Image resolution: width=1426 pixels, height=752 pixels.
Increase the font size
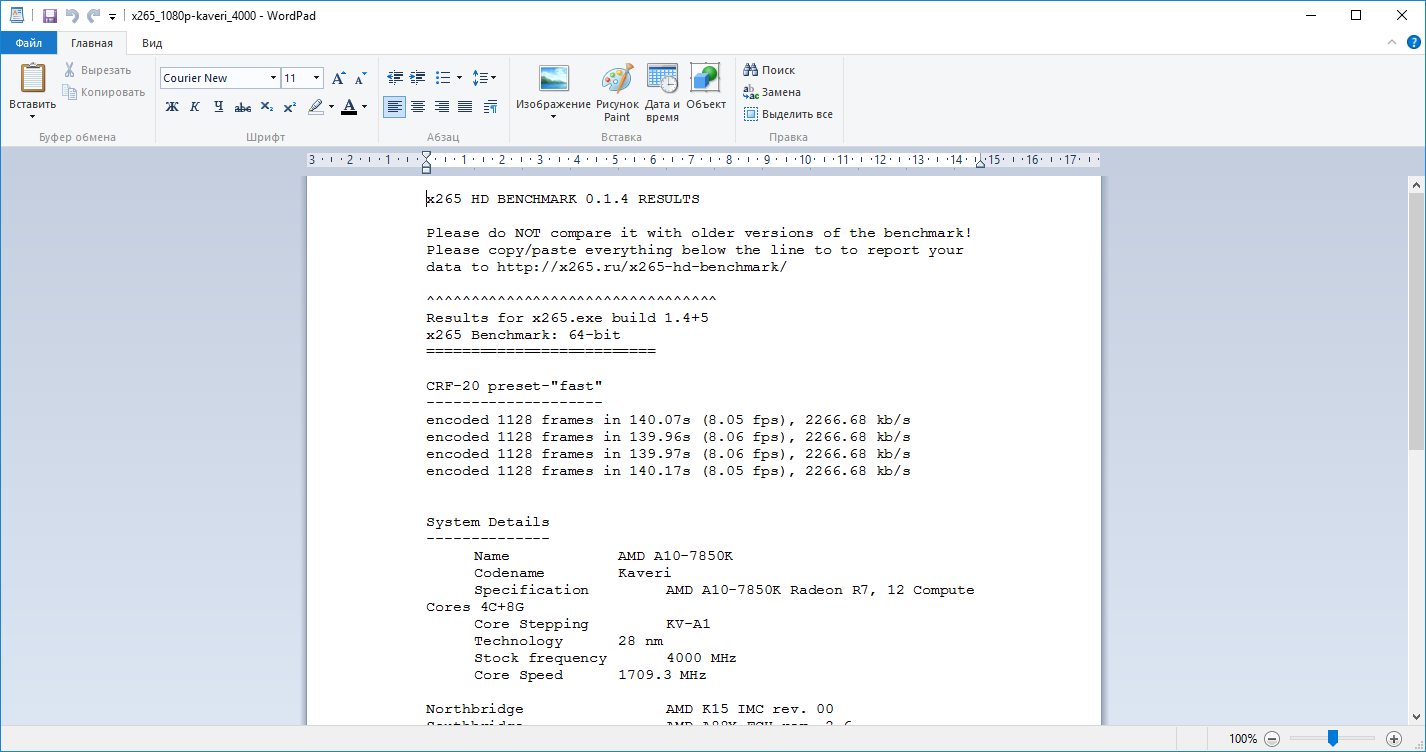point(339,78)
